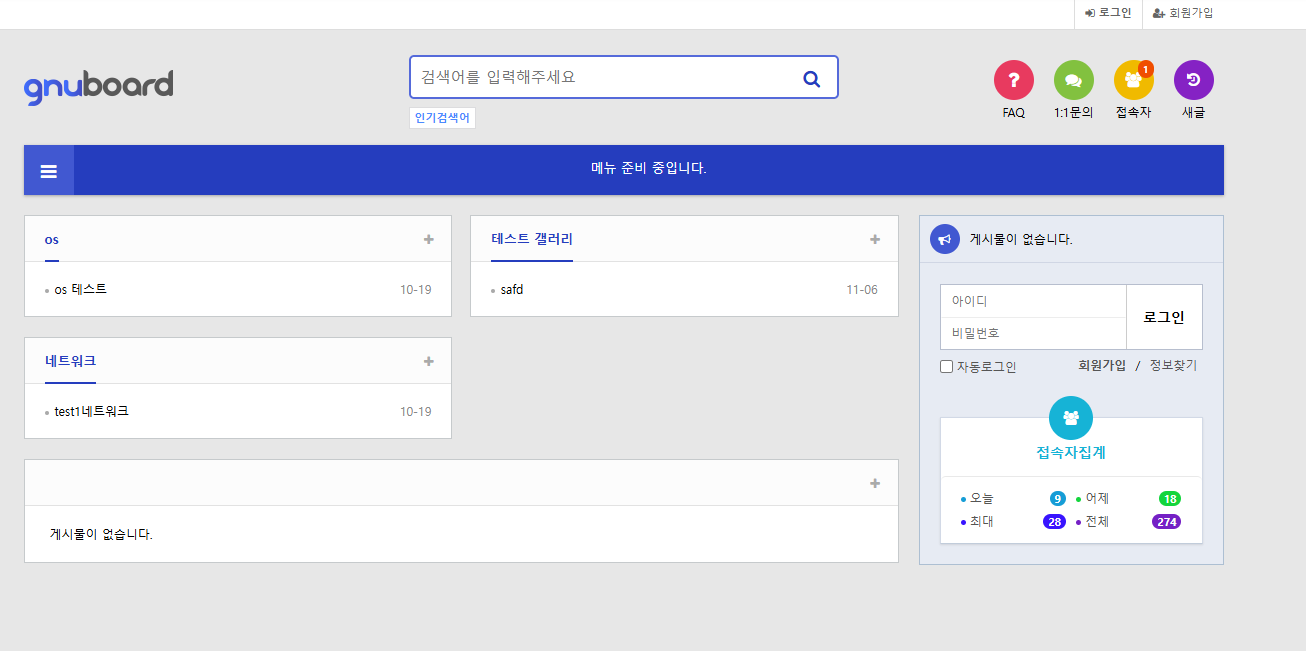1306x651 pixels.
Task: Expand the 테스트 갤러리 board plus icon
Action: coord(875,239)
